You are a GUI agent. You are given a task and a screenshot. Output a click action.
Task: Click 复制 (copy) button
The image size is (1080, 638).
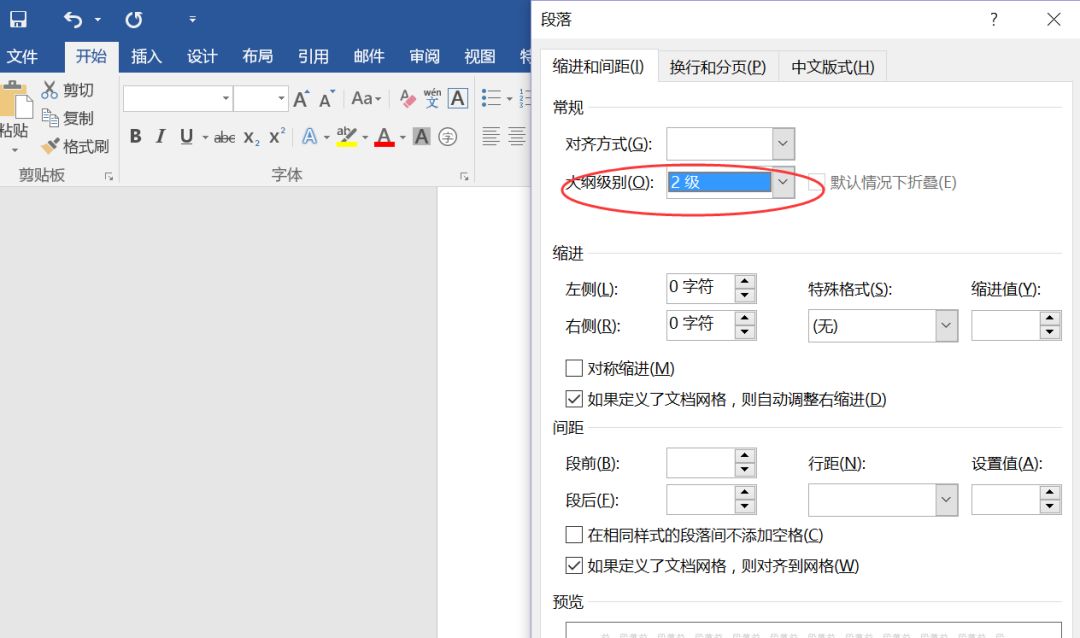pos(68,119)
